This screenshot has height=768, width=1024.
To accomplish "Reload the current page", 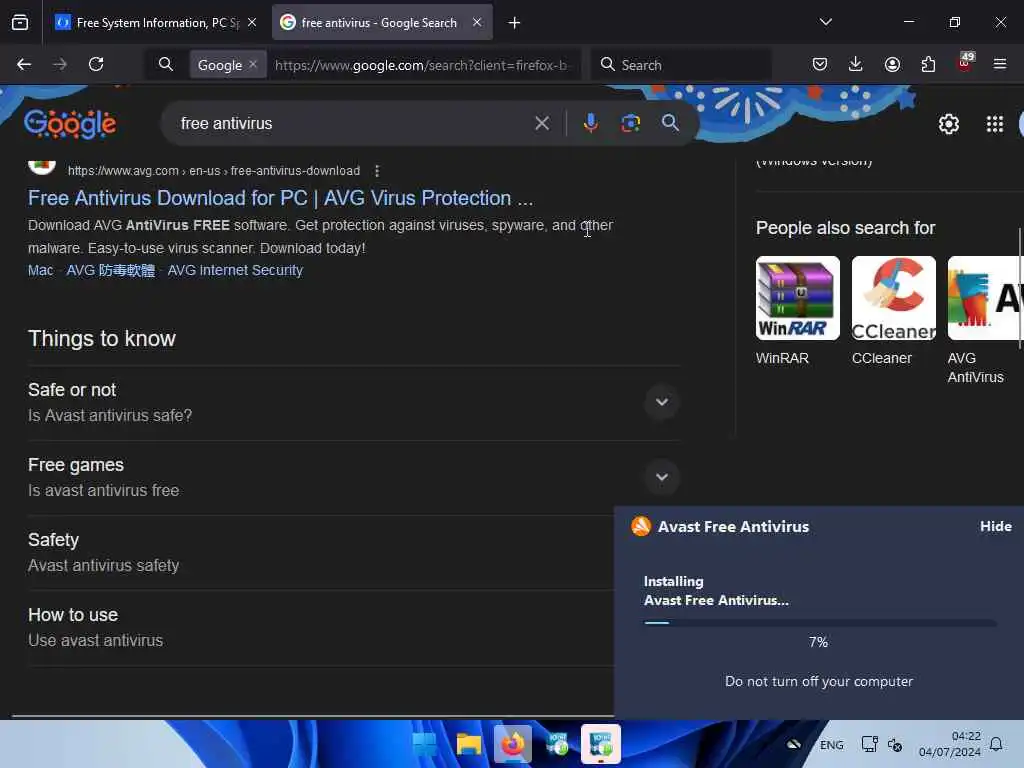I will (x=96, y=65).
